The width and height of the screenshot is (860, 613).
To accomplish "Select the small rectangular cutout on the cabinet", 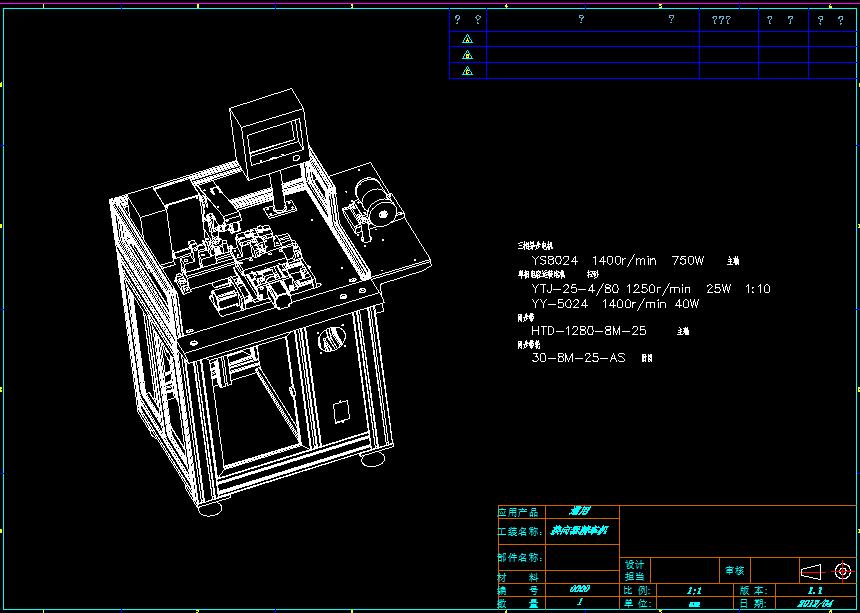I will [341, 411].
